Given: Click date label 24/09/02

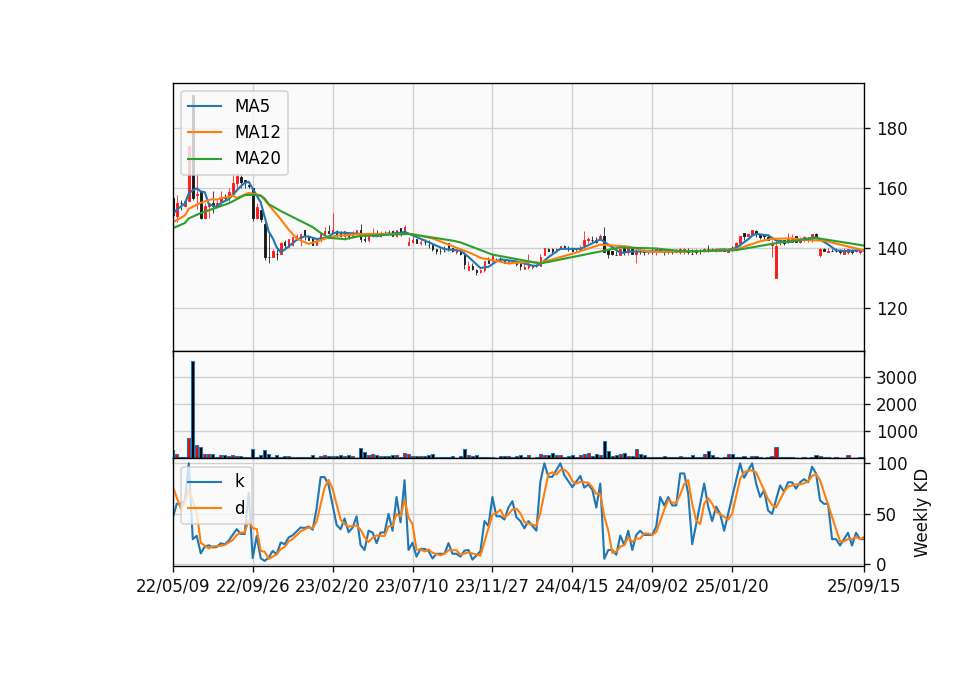Looking at the screenshot, I should (651, 586).
